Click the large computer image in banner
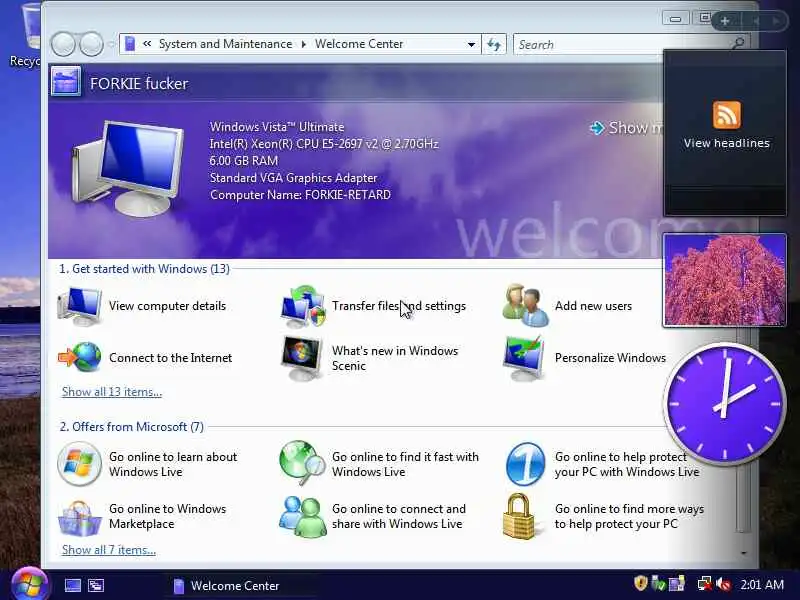Screen dimensions: 800x600 [x=128, y=168]
